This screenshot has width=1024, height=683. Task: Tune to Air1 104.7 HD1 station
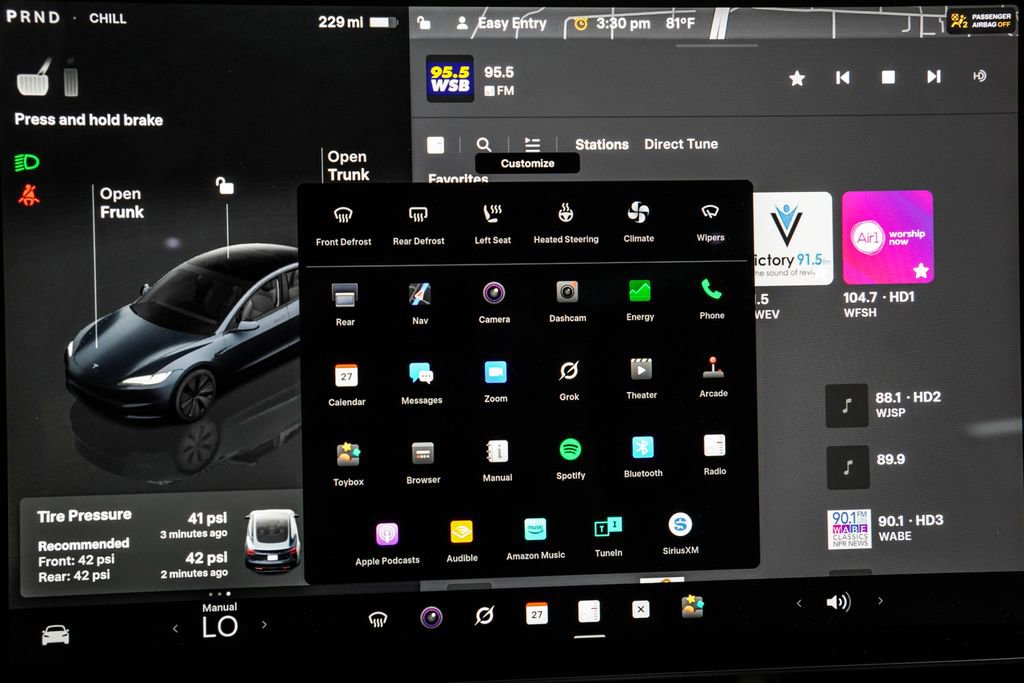pyautogui.click(x=887, y=238)
